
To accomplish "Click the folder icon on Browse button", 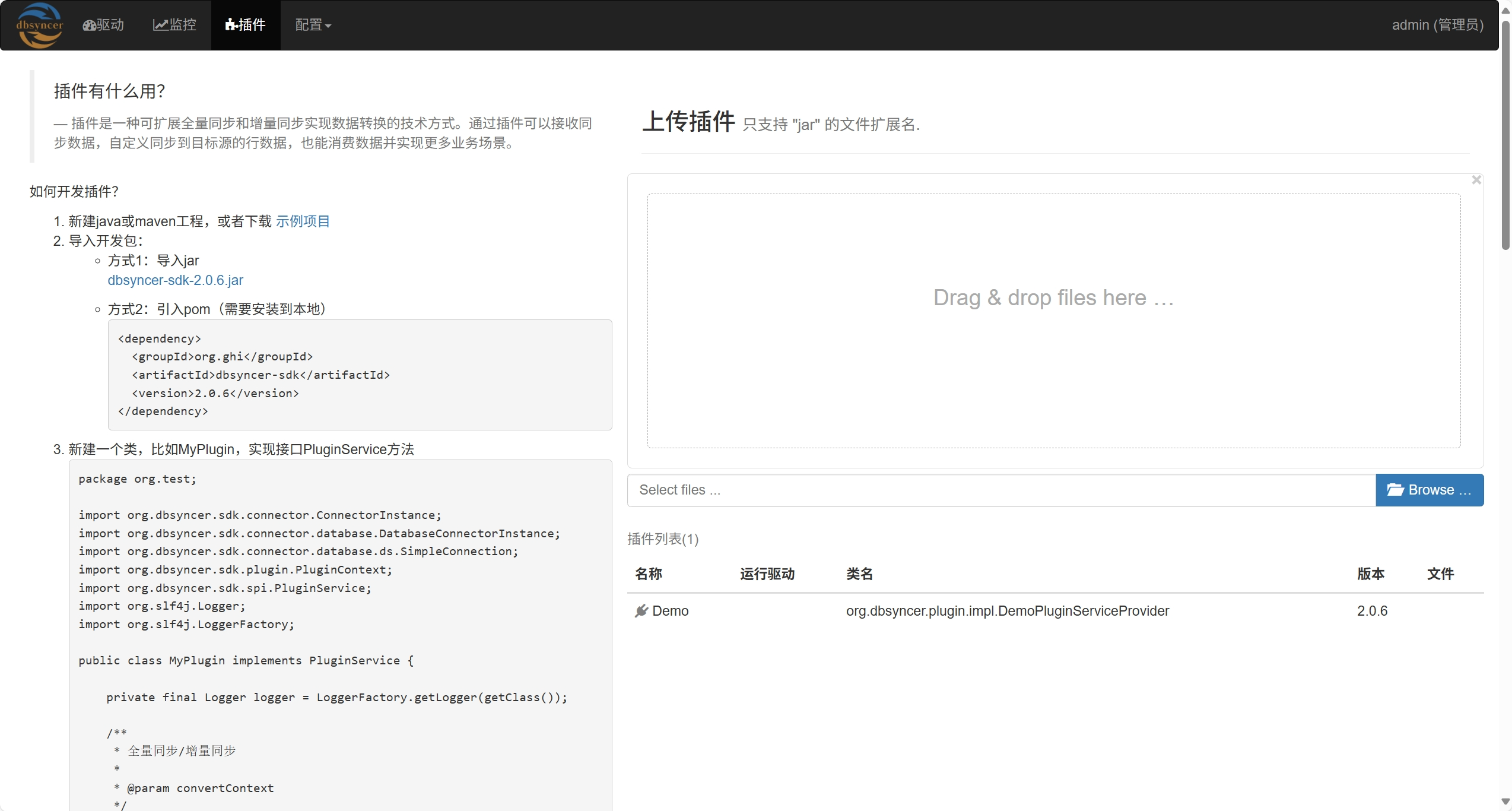I will 1395,490.
